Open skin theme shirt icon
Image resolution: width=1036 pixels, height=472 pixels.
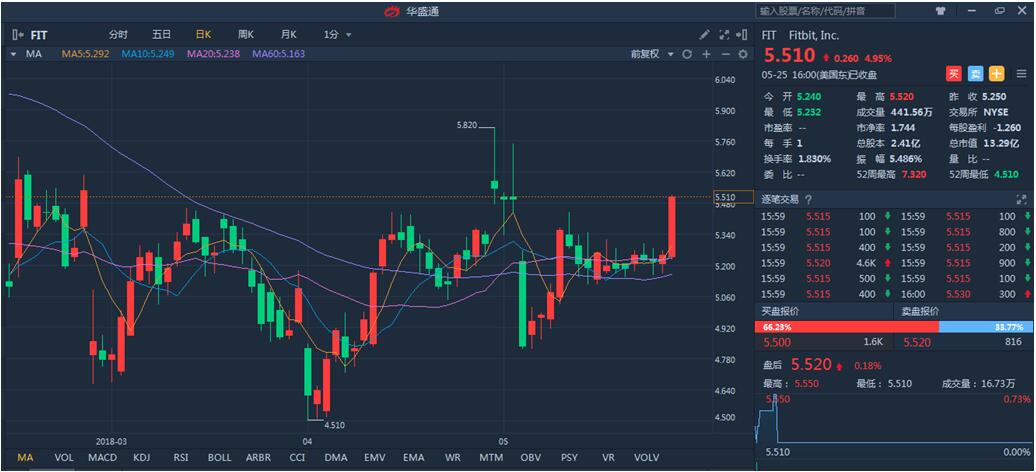941,11
